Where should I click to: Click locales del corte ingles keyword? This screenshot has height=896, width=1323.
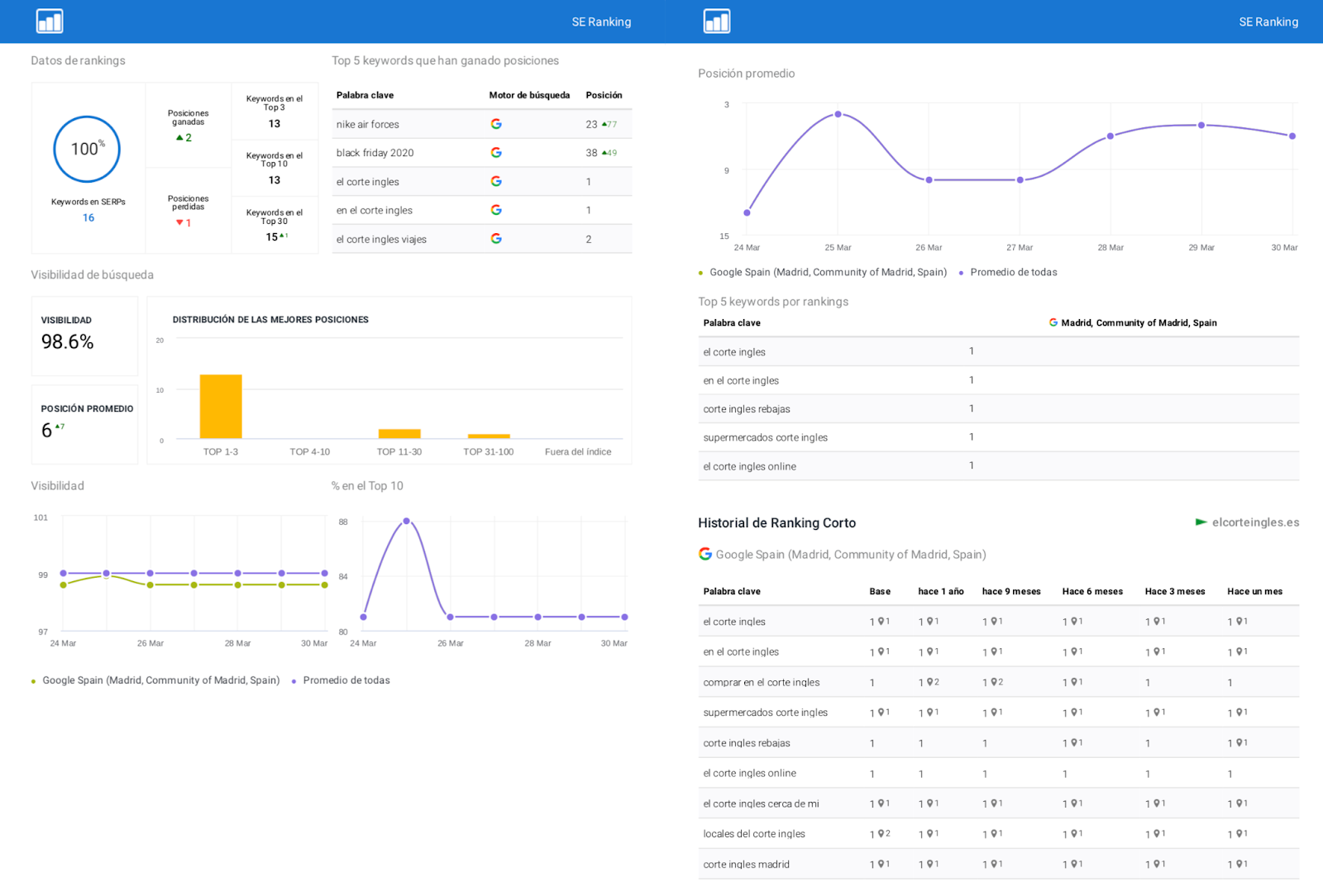[x=754, y=834]
